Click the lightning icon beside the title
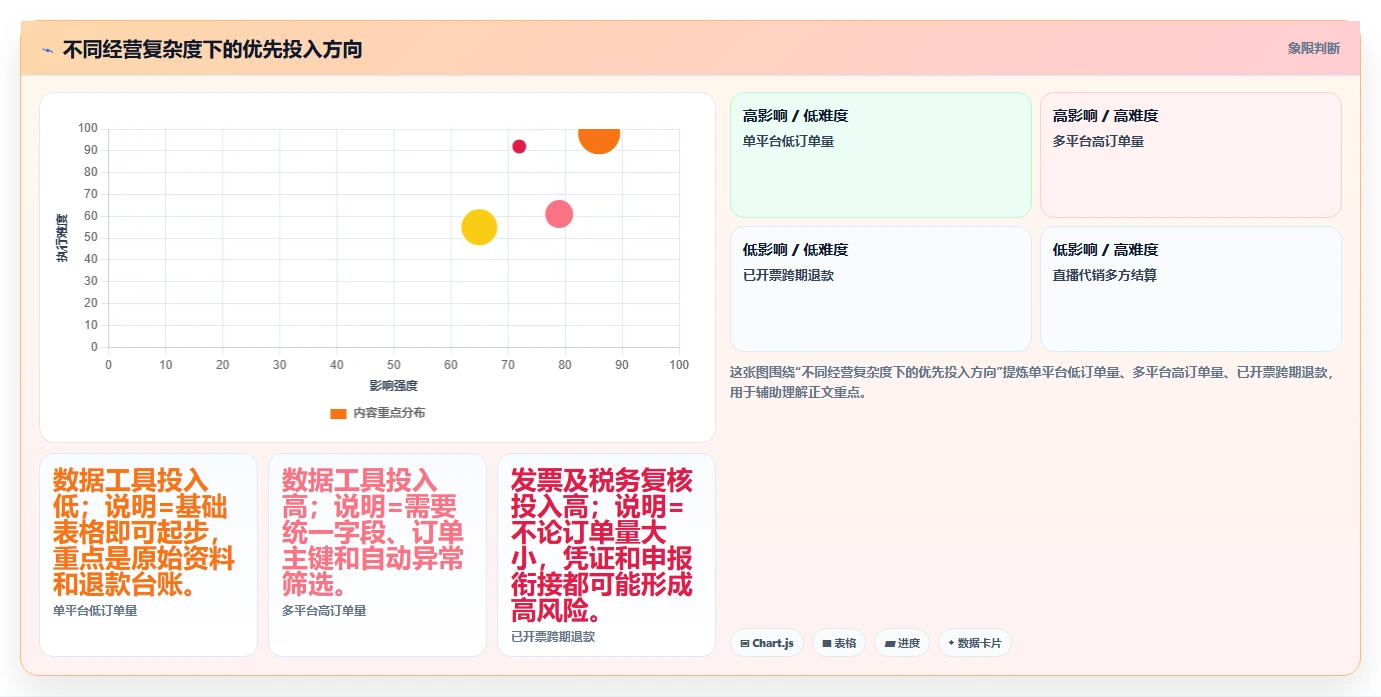This screenshot has width=1381, height=697. point(47,49)
